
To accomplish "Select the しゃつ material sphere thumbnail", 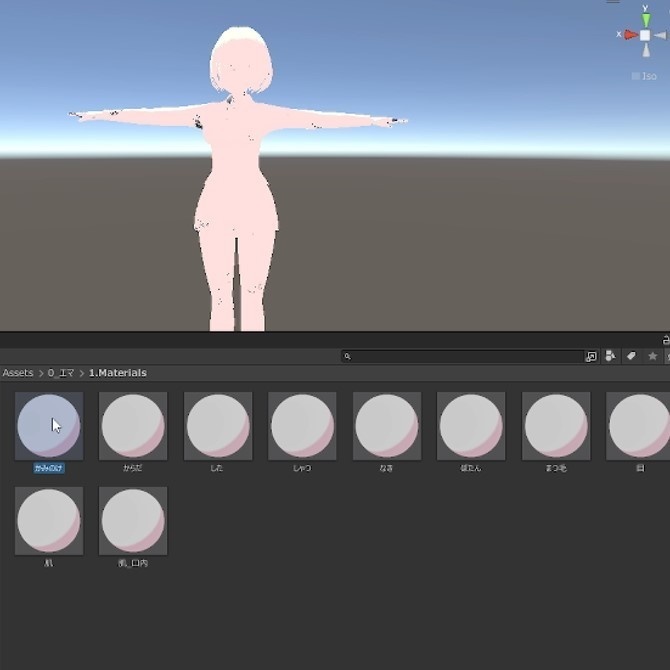I will (302, 426).
